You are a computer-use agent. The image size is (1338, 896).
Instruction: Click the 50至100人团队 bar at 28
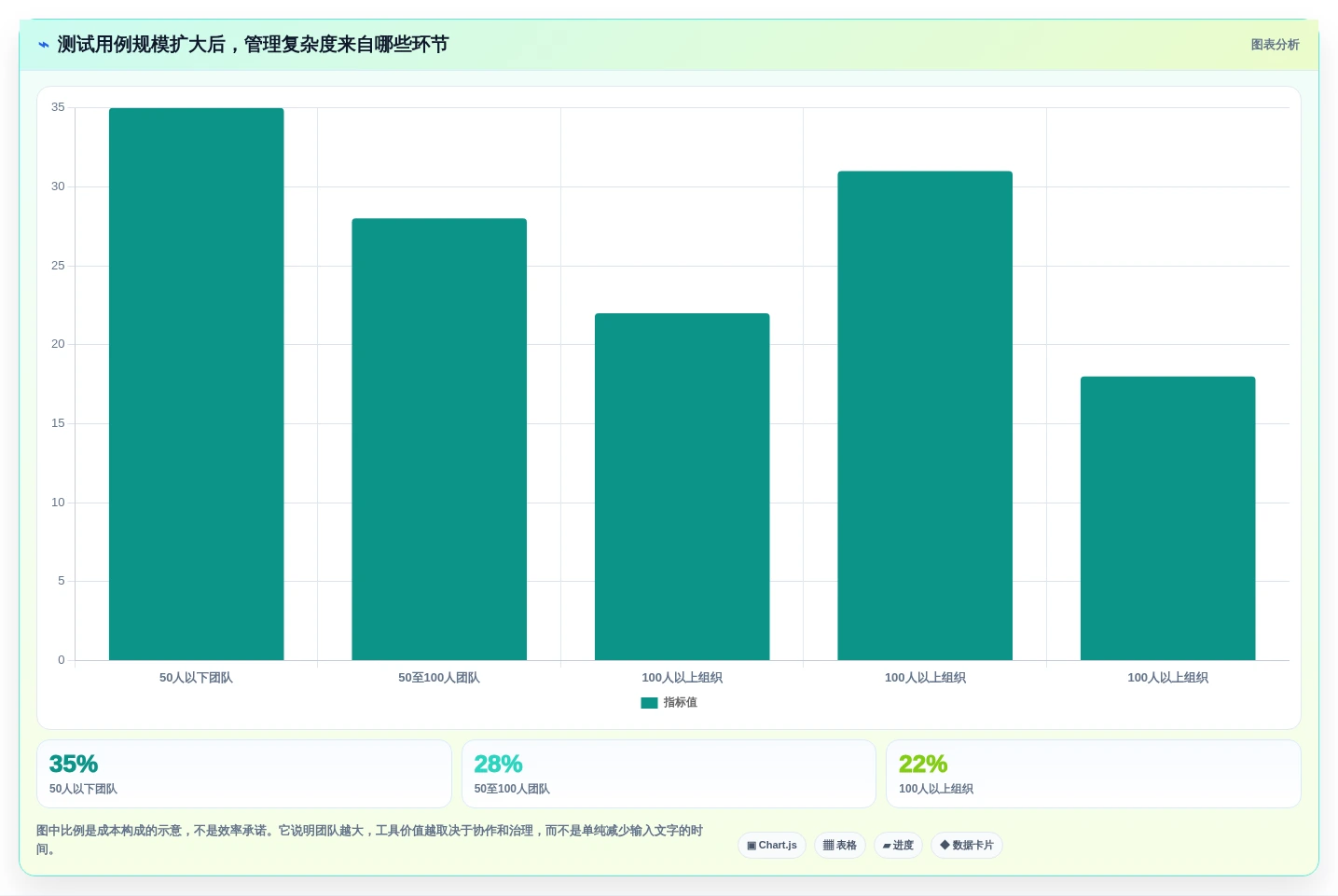pos(439,439)
